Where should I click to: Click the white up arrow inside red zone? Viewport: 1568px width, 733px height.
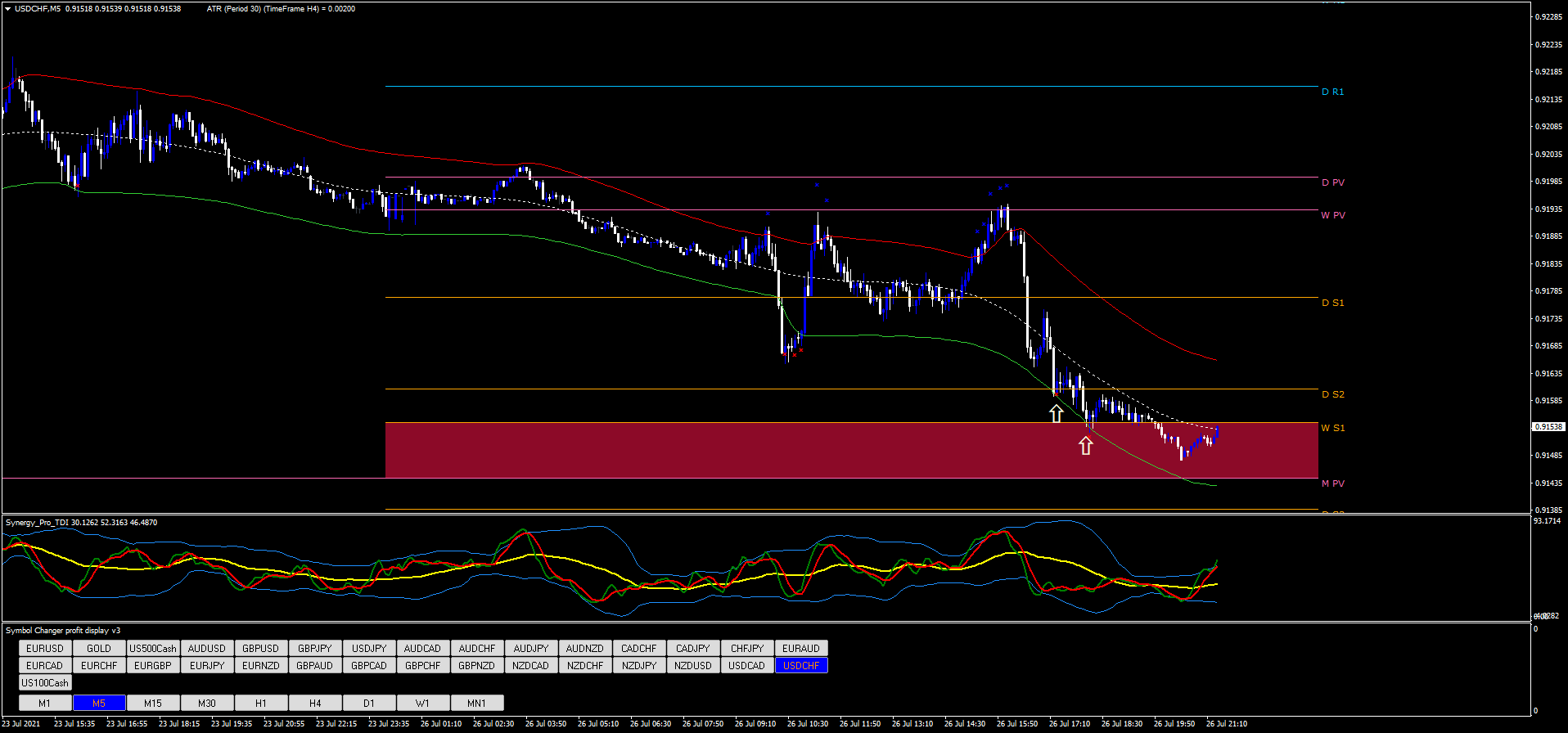(1085, 446)
